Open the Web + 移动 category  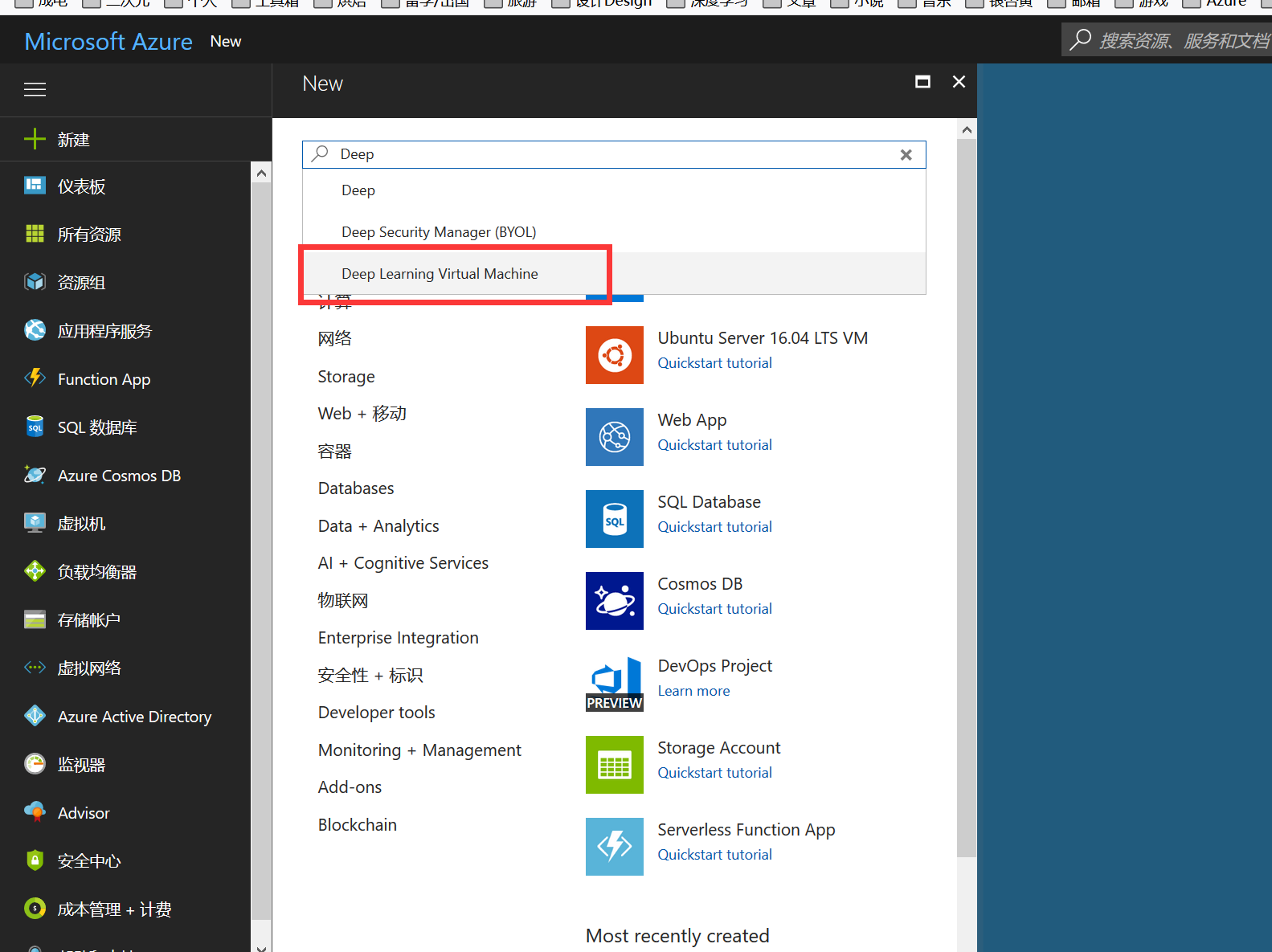point(362,414)
